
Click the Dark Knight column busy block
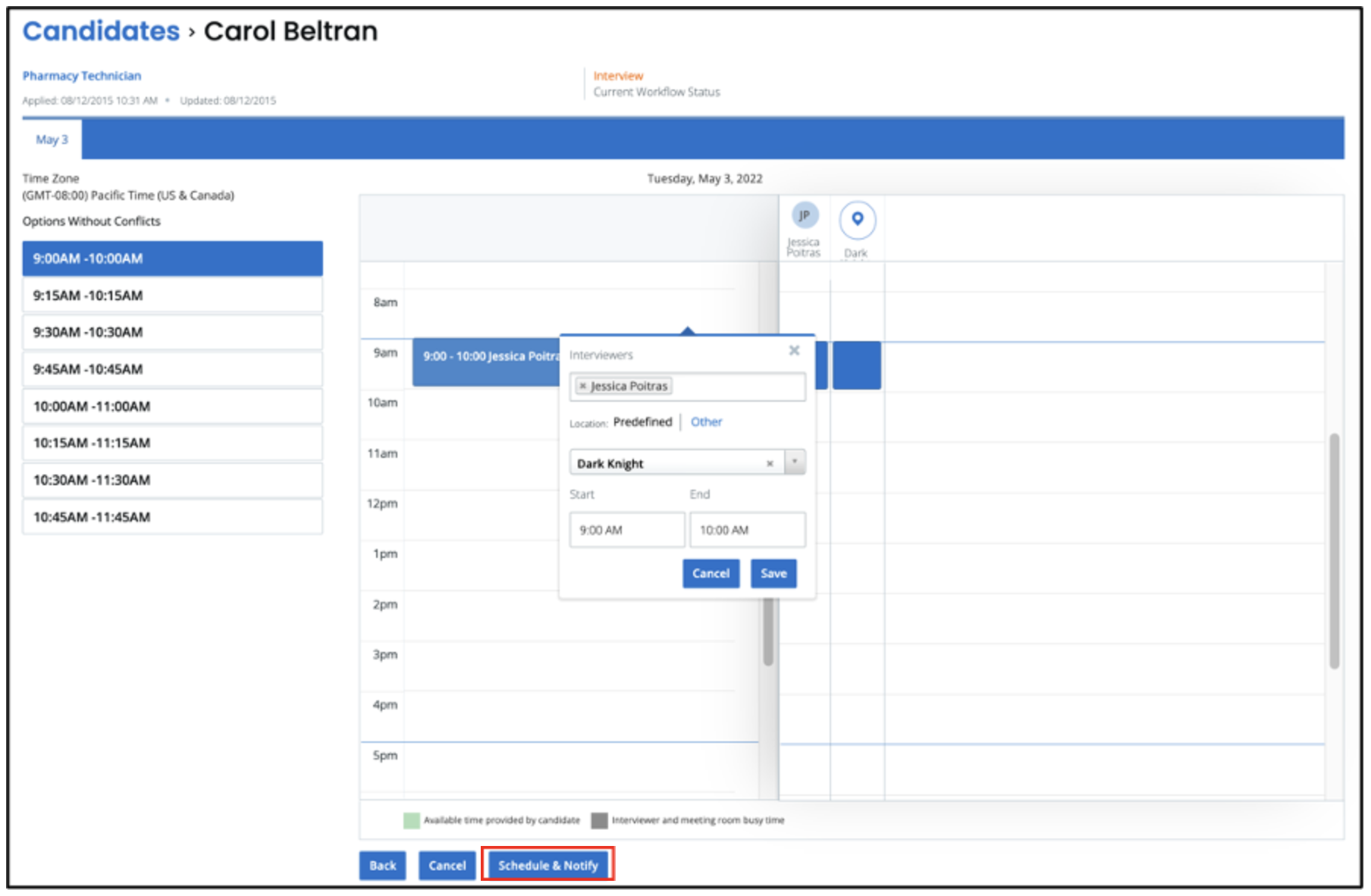(857, 365)
